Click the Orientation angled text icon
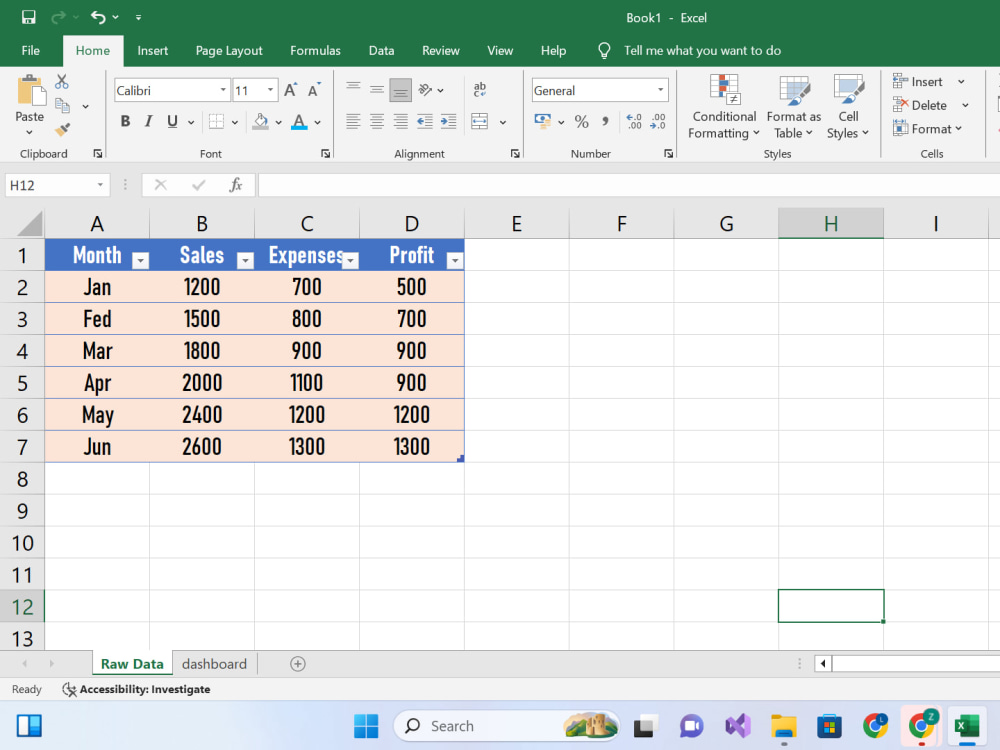Image resolution: width=1000 pixels, height=750 pixels. click(425, 90)
